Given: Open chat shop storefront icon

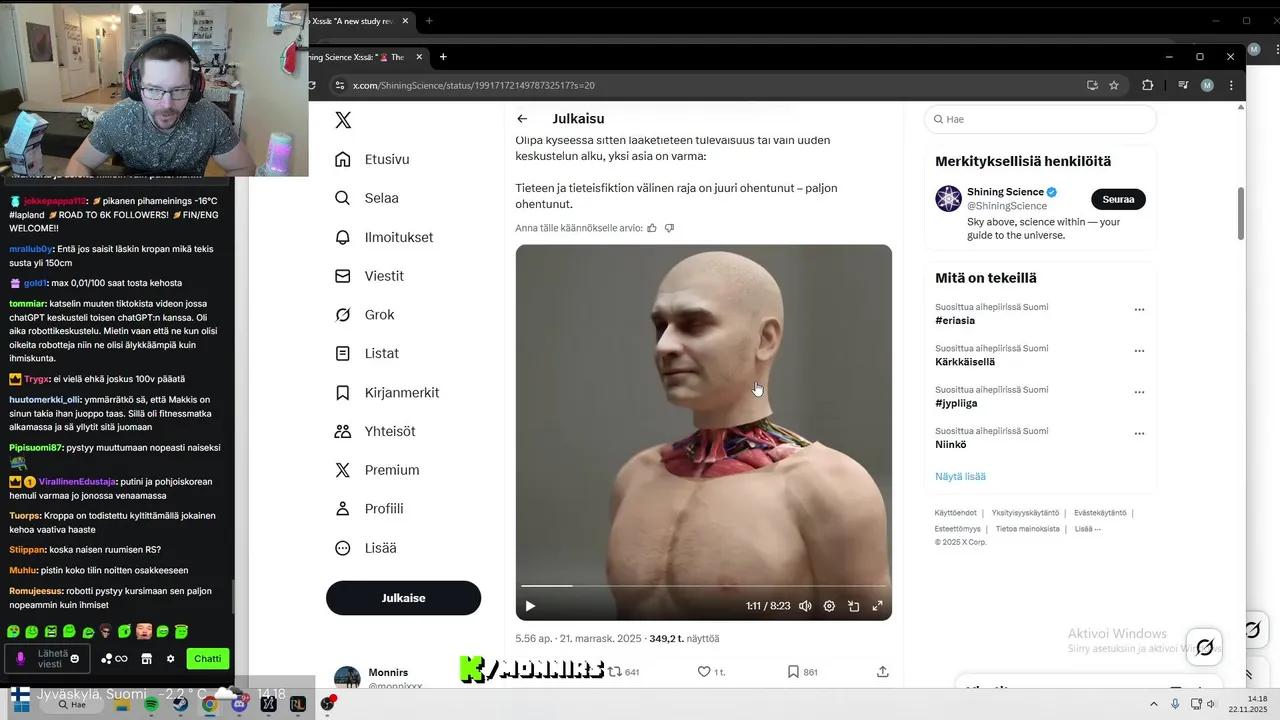Looking at the screenshot, I should point(146,659).
